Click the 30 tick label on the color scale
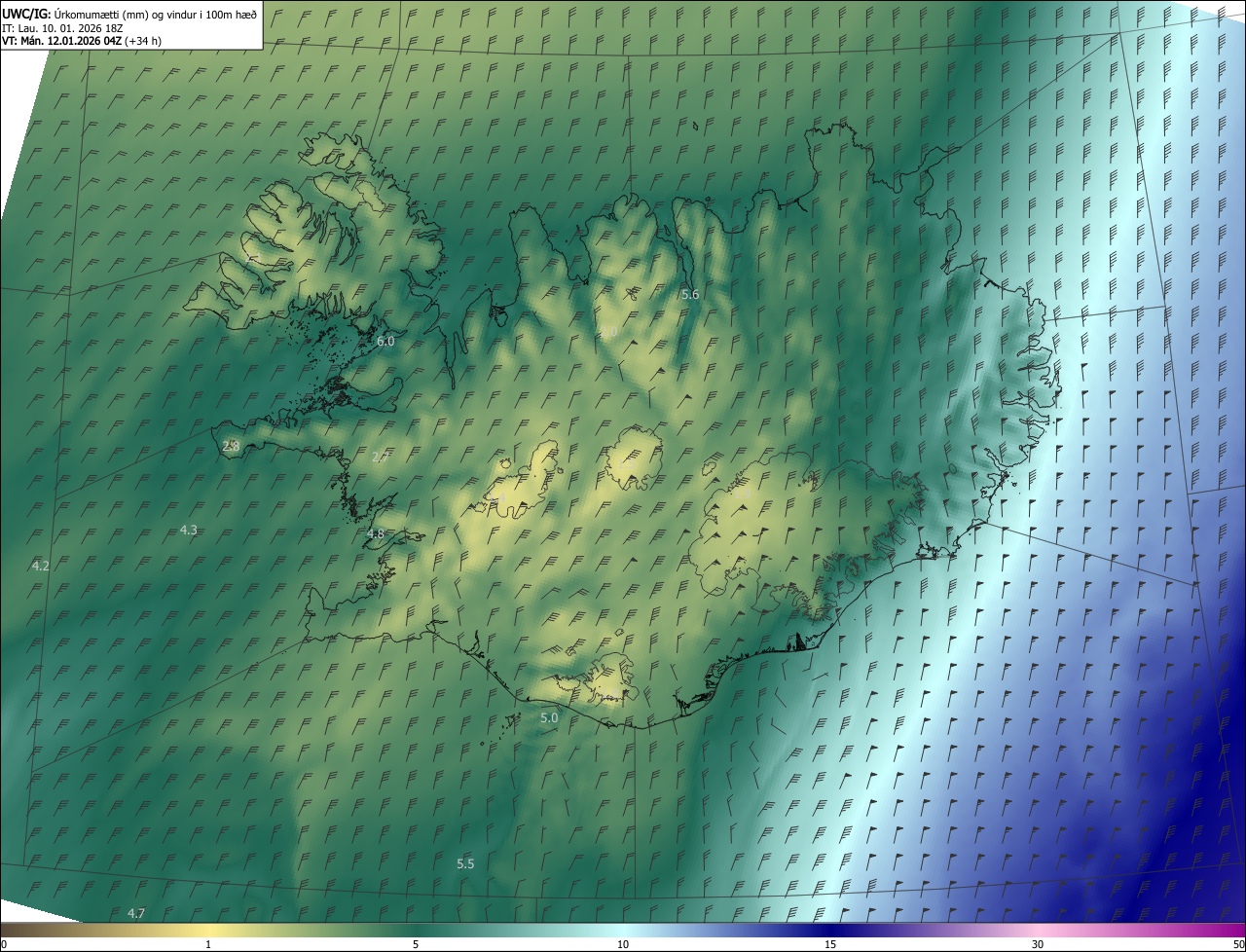Image resolution: width=1246 pixels, height=952 pixels. tap(1038, 944)
